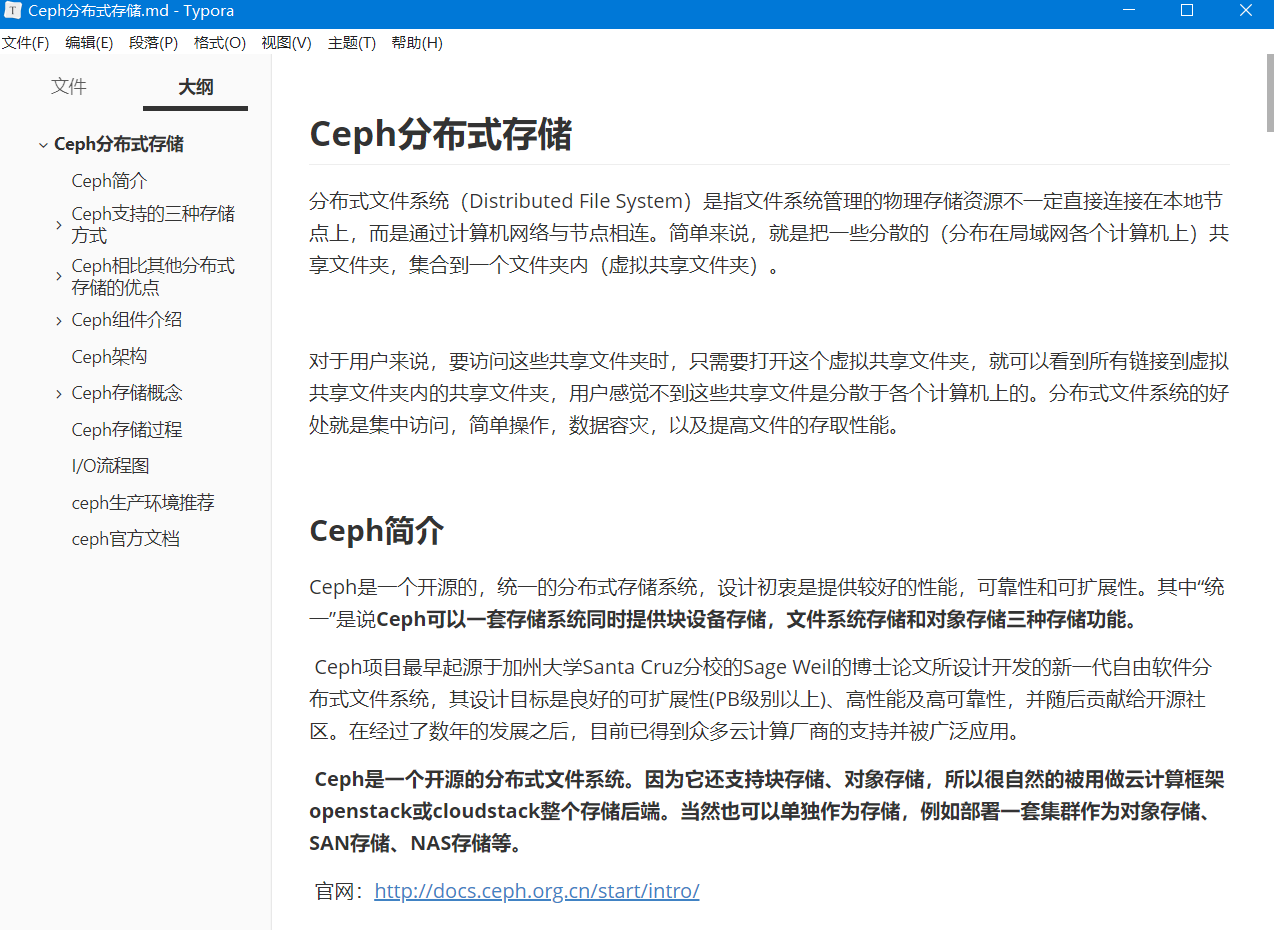1274x930 pixels.
Task: Select Ceph相比其他分布式存储的优点 outline entry
Action: pos(153,276)
